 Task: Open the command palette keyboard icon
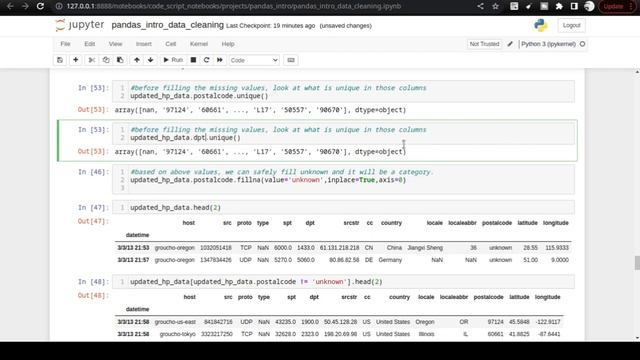(291, 60)
